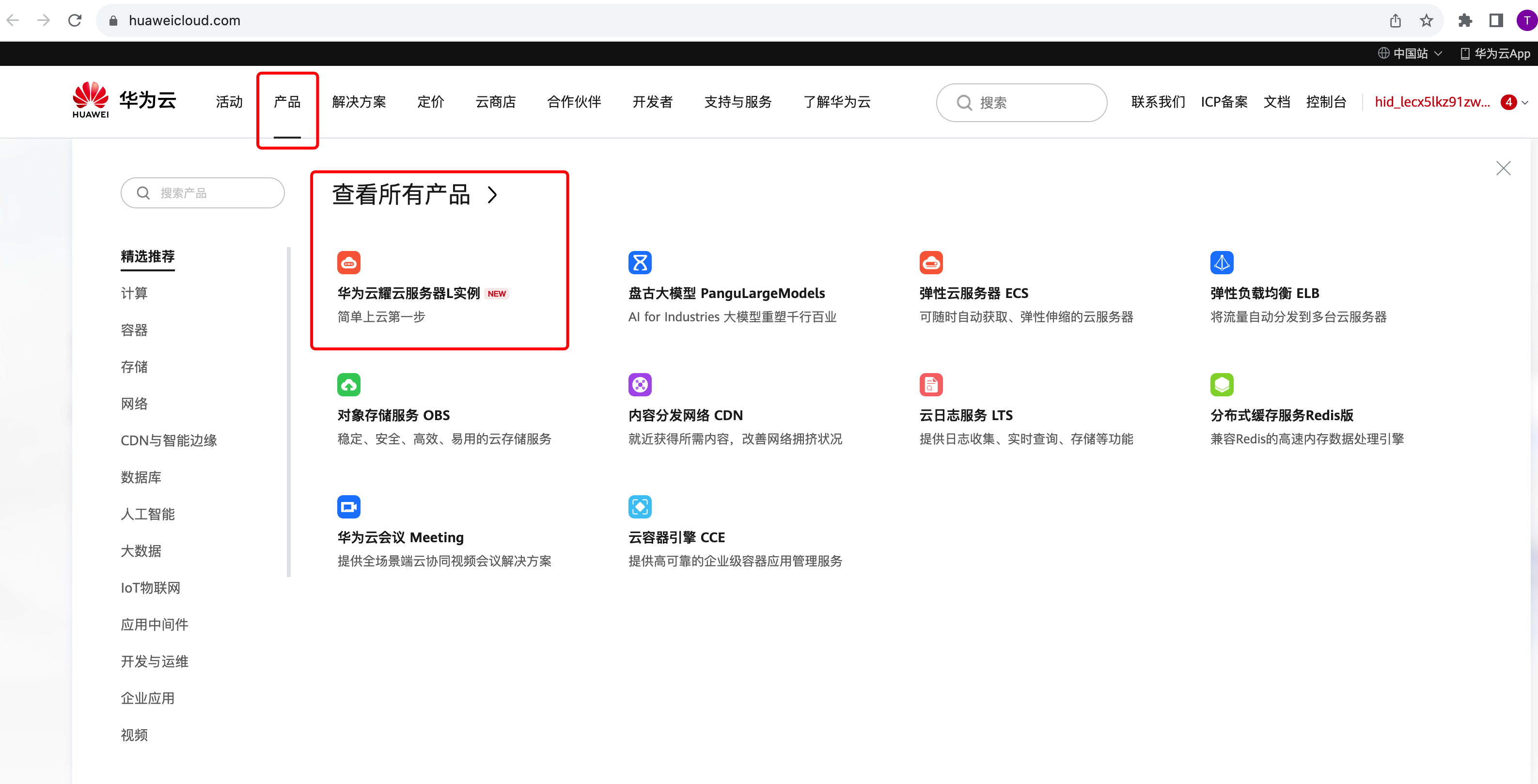Click the category list scrollbar
Image resolution: width=1538 pixels, height=784 pixels.
click(x=289, y=412)
